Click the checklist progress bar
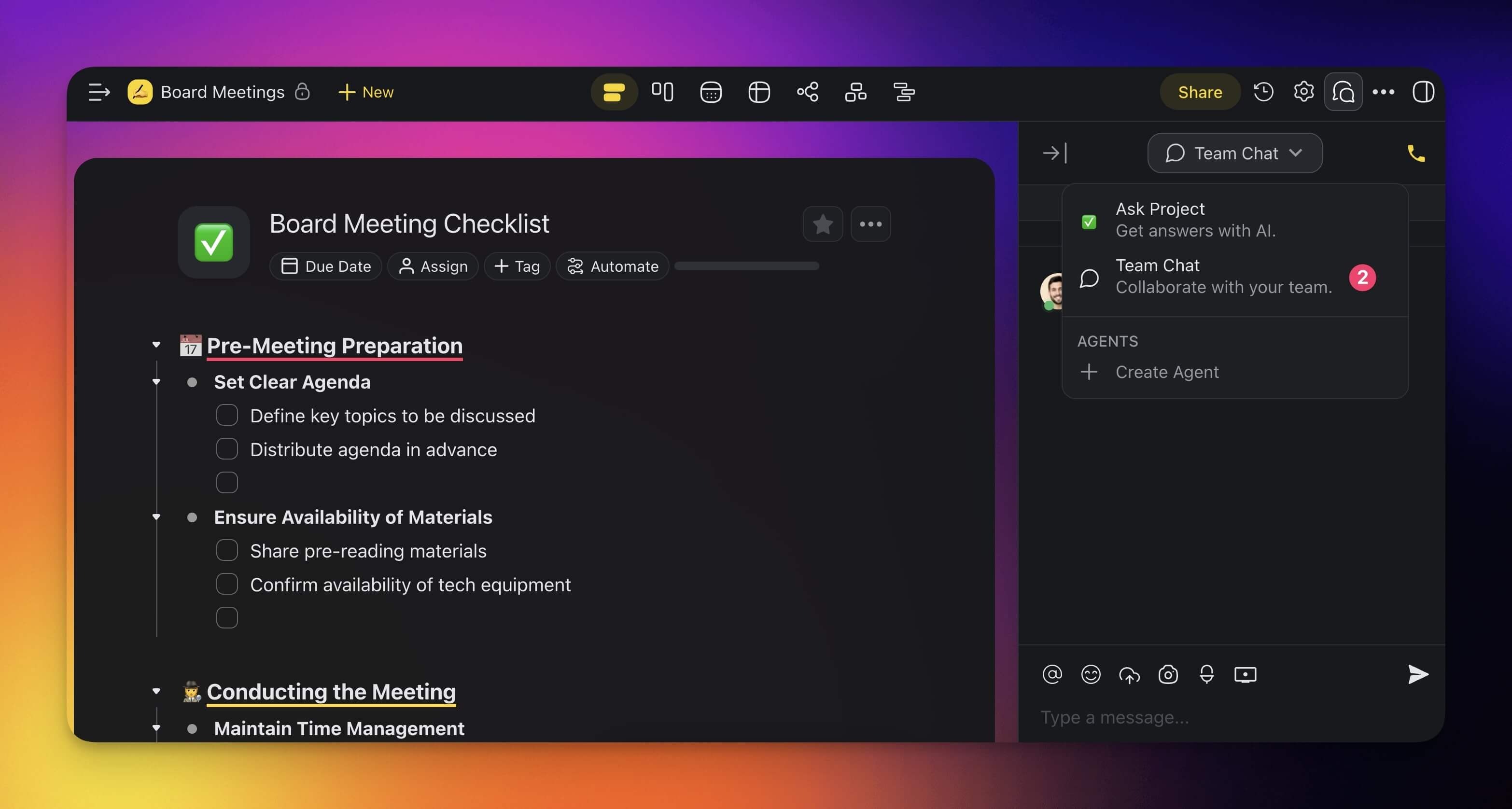The height and width of the screenshot is (809, 1512). click(x=746, y=266)
